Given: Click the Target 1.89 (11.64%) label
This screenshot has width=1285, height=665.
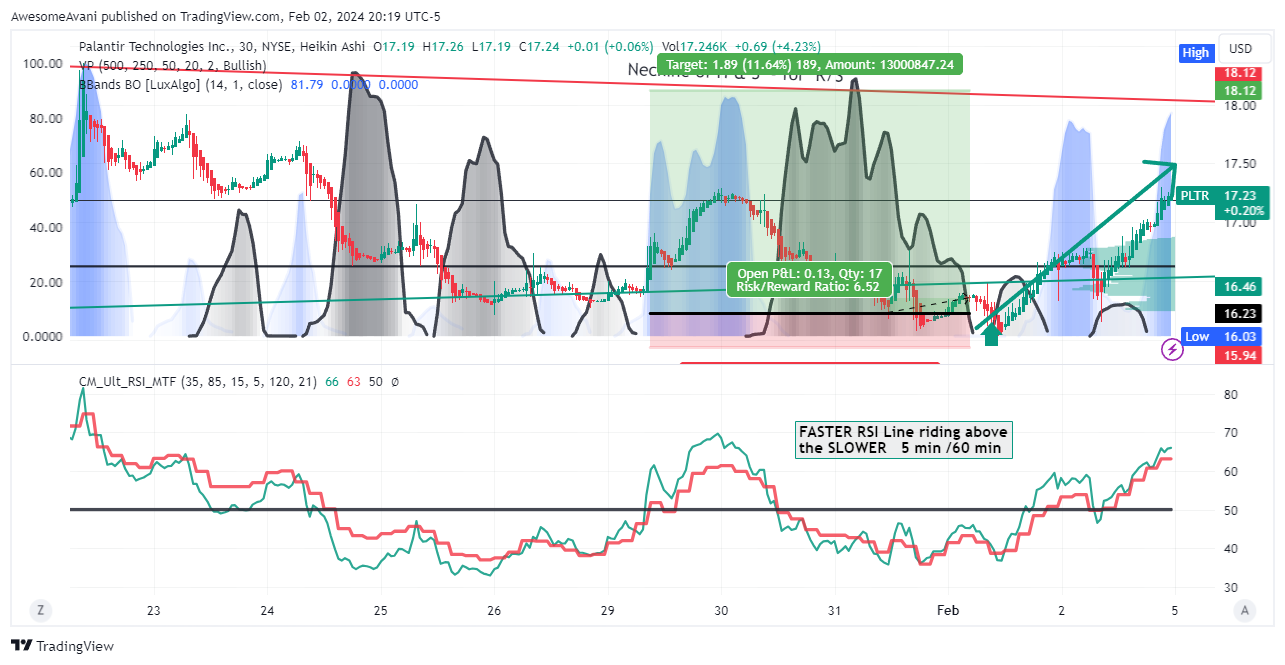Looking at the screenshot, I should (811, 64).
